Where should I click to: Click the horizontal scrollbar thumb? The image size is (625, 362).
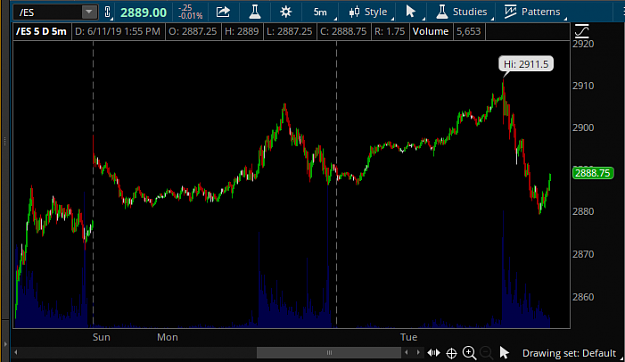coord(329,352)
